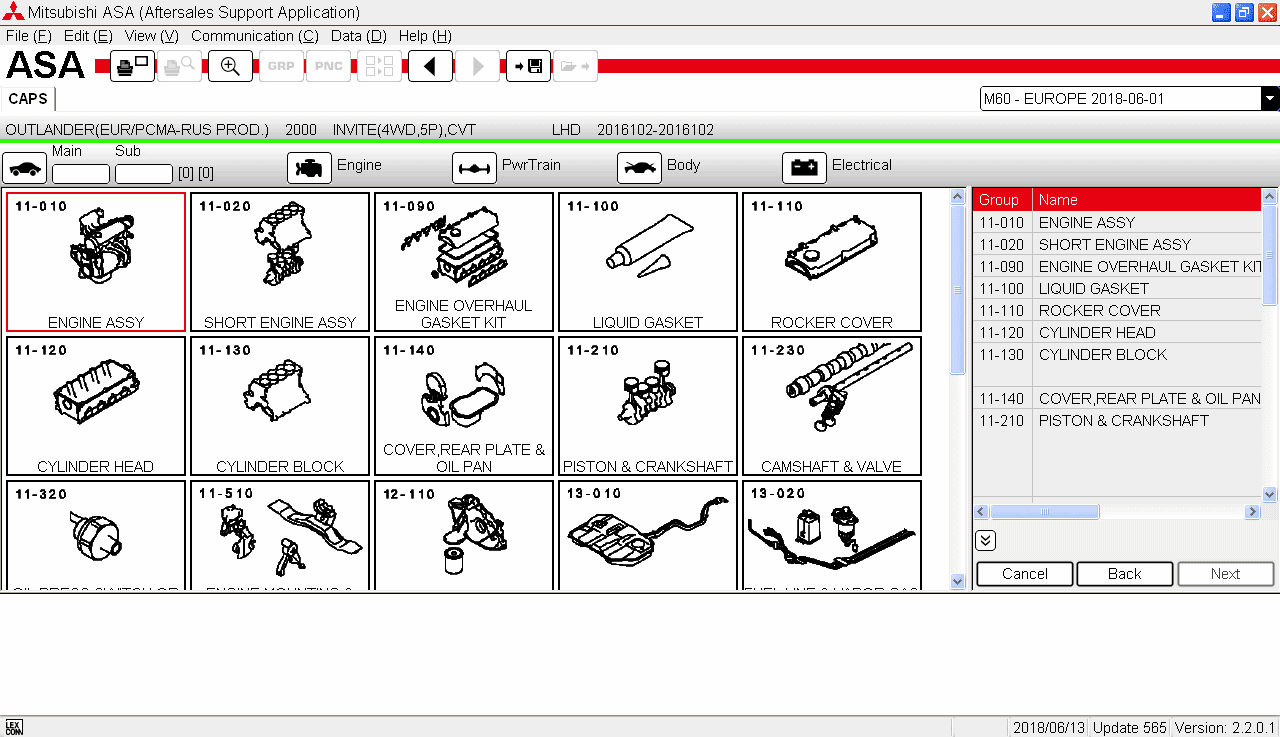Select the Body category icon

click(639, 168)
